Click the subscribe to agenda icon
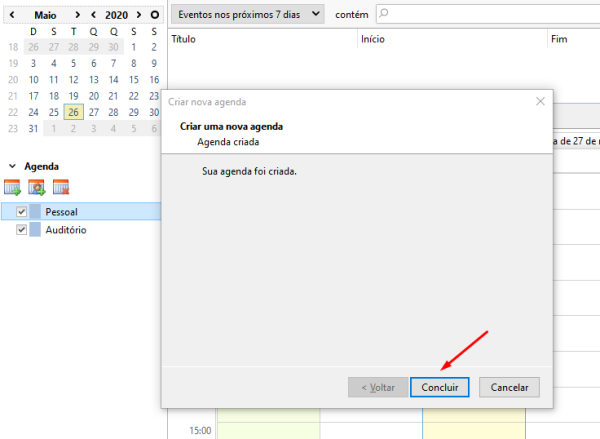 pyautogui.click(x=37, y=187)
